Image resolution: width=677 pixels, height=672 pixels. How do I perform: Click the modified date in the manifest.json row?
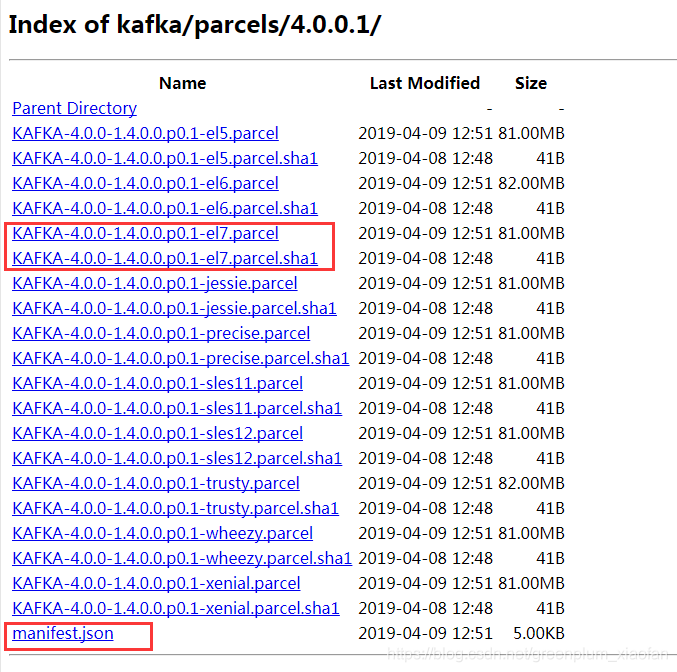click(425, 634)
